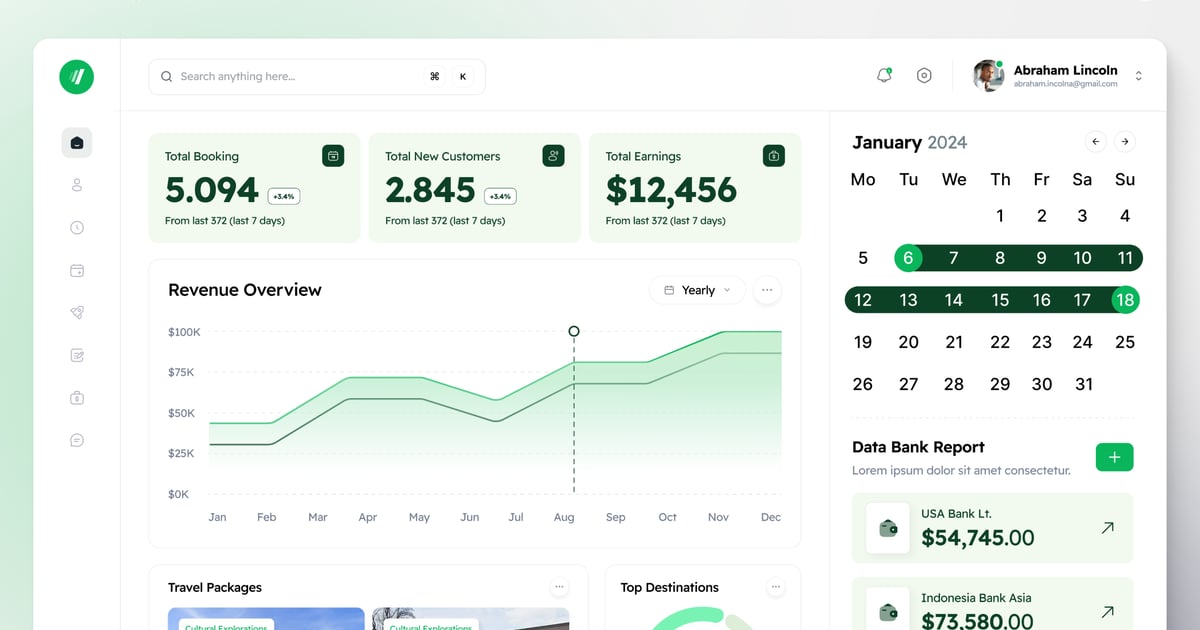Click the 5.094 Total Booking value
The width and height of the screenshot is (1200, 630).
tap(212, 189)
